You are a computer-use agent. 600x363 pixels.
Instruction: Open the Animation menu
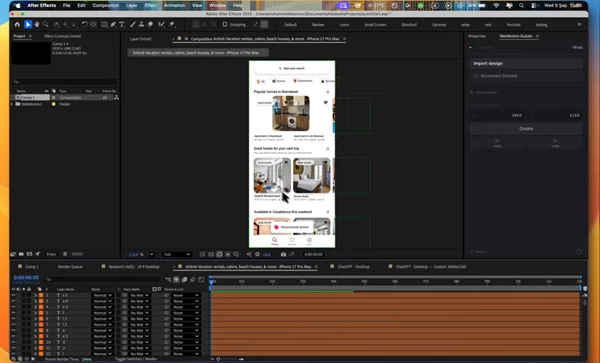pyautogui.click(x=174, y=5)
